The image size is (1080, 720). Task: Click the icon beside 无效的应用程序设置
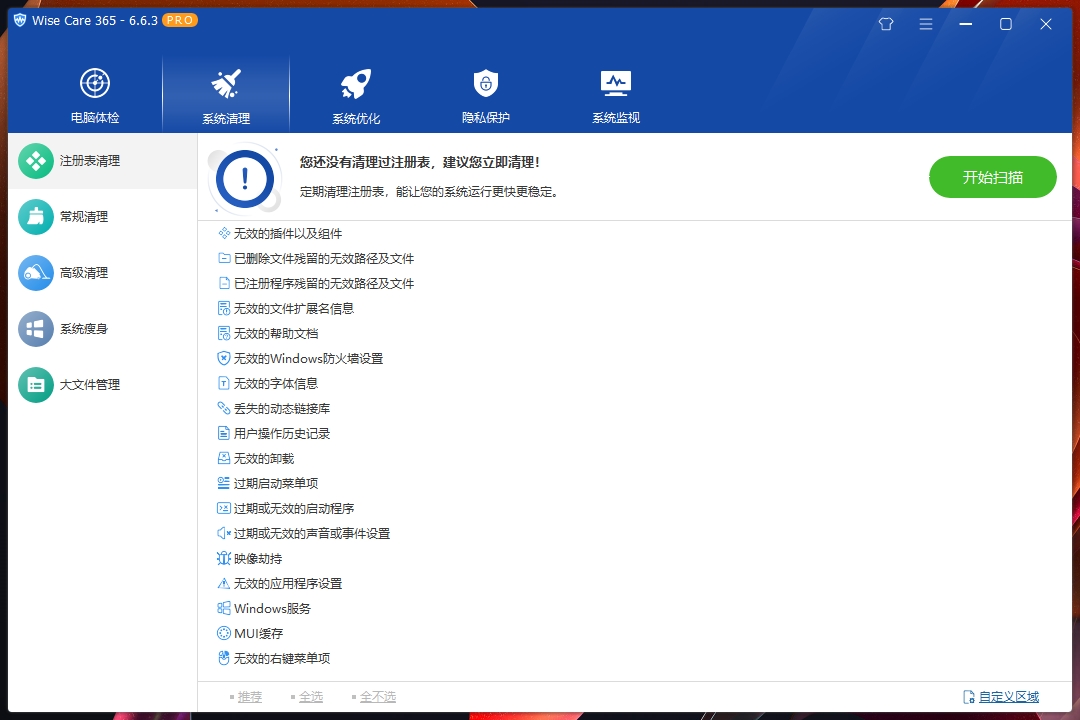tap(224, 584)
